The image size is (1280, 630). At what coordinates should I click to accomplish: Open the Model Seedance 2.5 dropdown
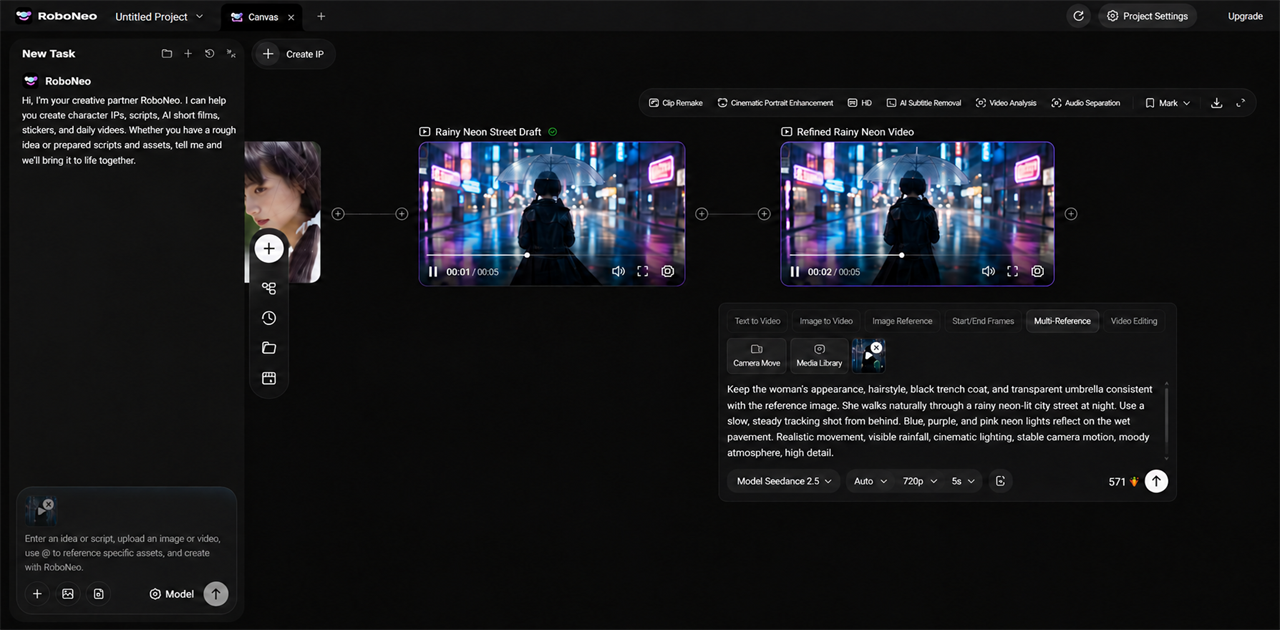[x=784, y=481]
